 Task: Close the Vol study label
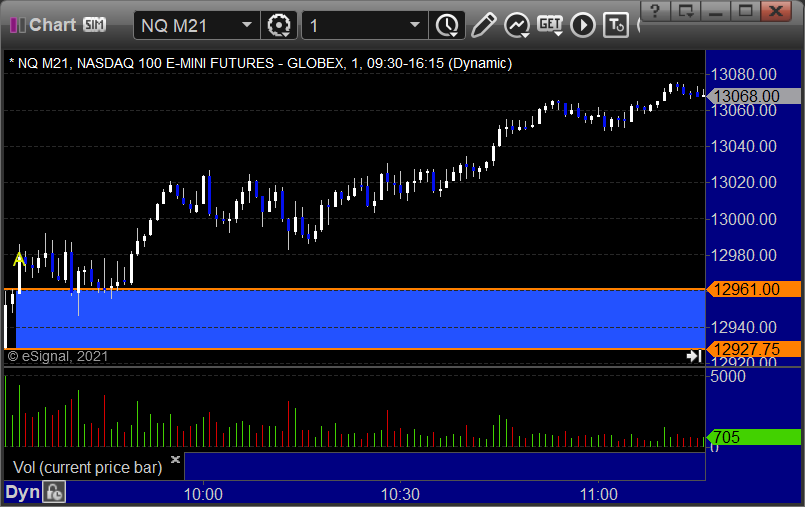175,459
